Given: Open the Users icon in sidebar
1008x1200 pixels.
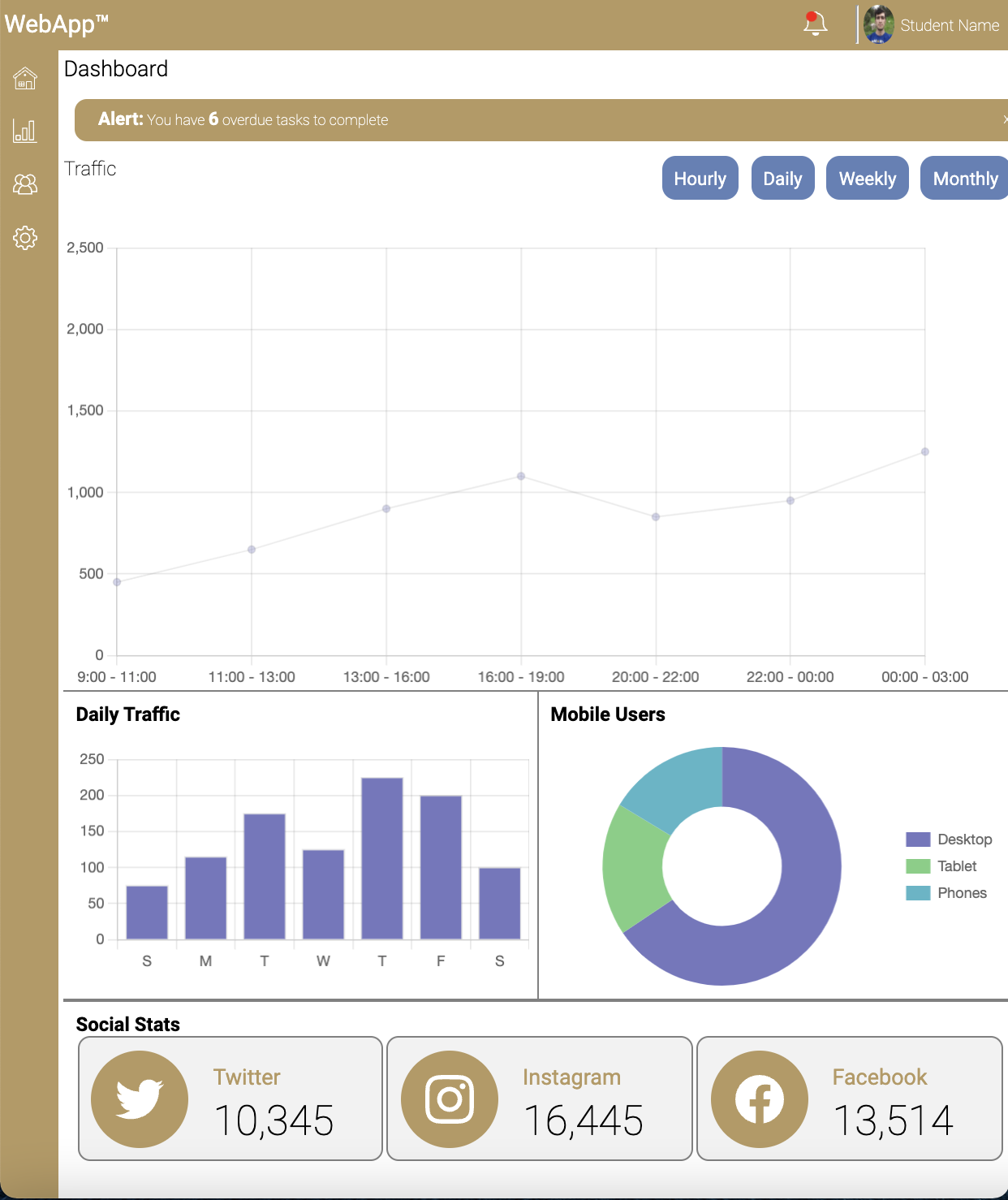Looking at the screenshot, I should point(25,185).
